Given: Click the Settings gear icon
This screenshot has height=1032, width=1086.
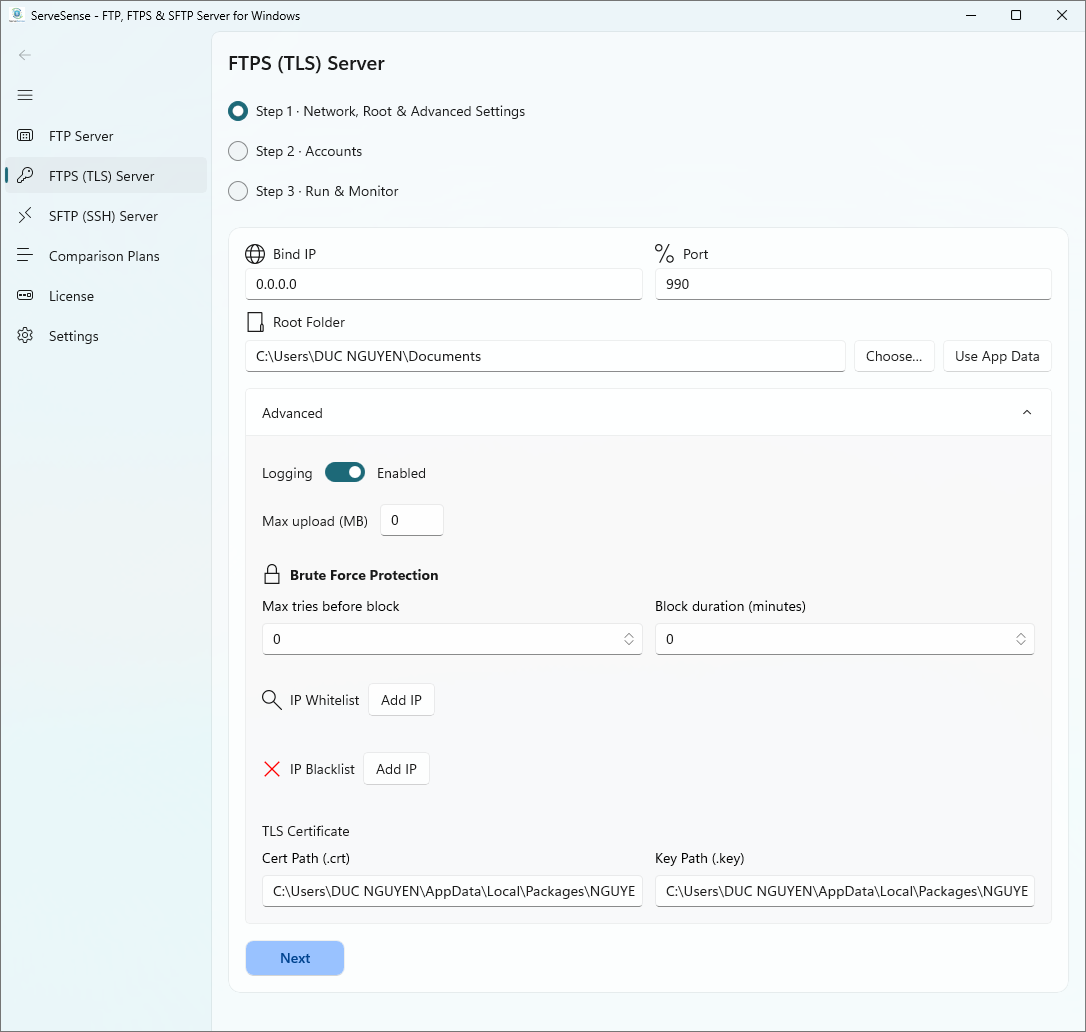Looking at the screenshot, I should pos(25,335).
